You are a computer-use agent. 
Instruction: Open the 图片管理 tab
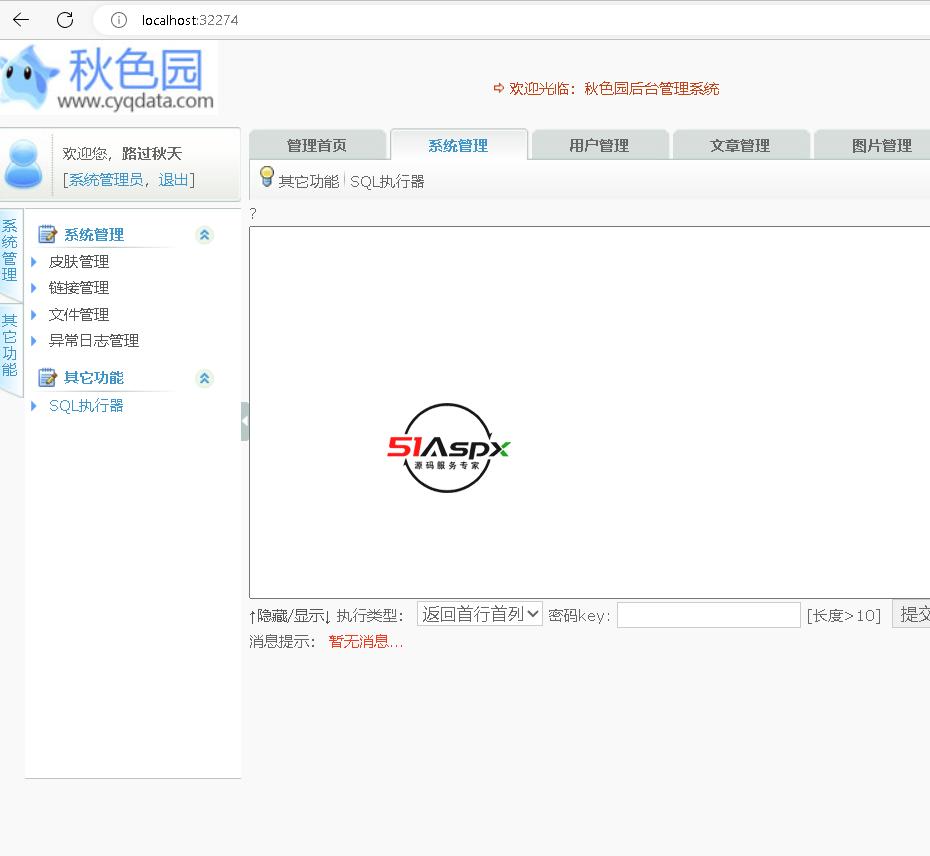[x=872, y=145]
